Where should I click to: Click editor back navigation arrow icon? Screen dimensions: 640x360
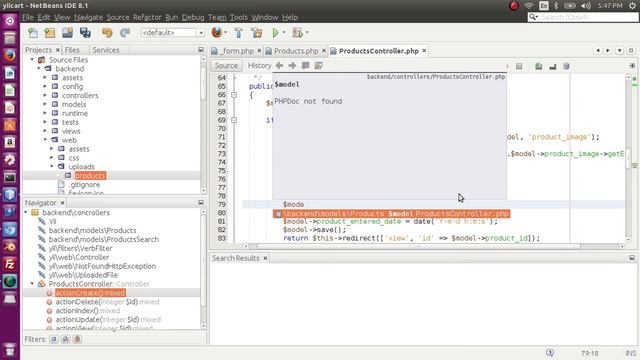coord(279,65)
